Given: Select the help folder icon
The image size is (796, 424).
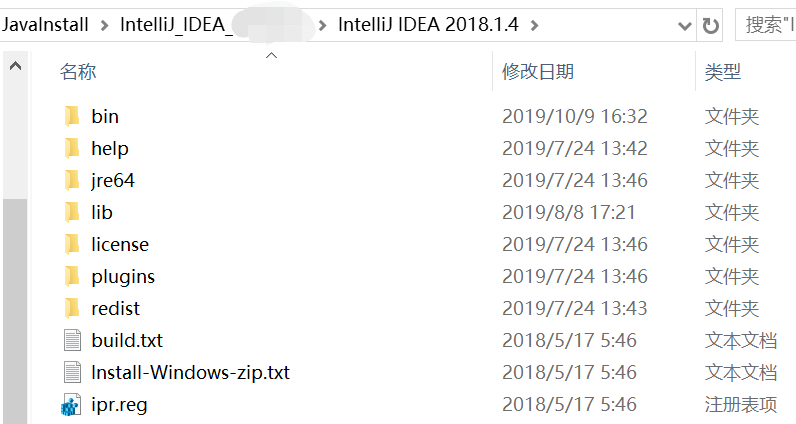Looking at the screenshot, I should (71, 148).
